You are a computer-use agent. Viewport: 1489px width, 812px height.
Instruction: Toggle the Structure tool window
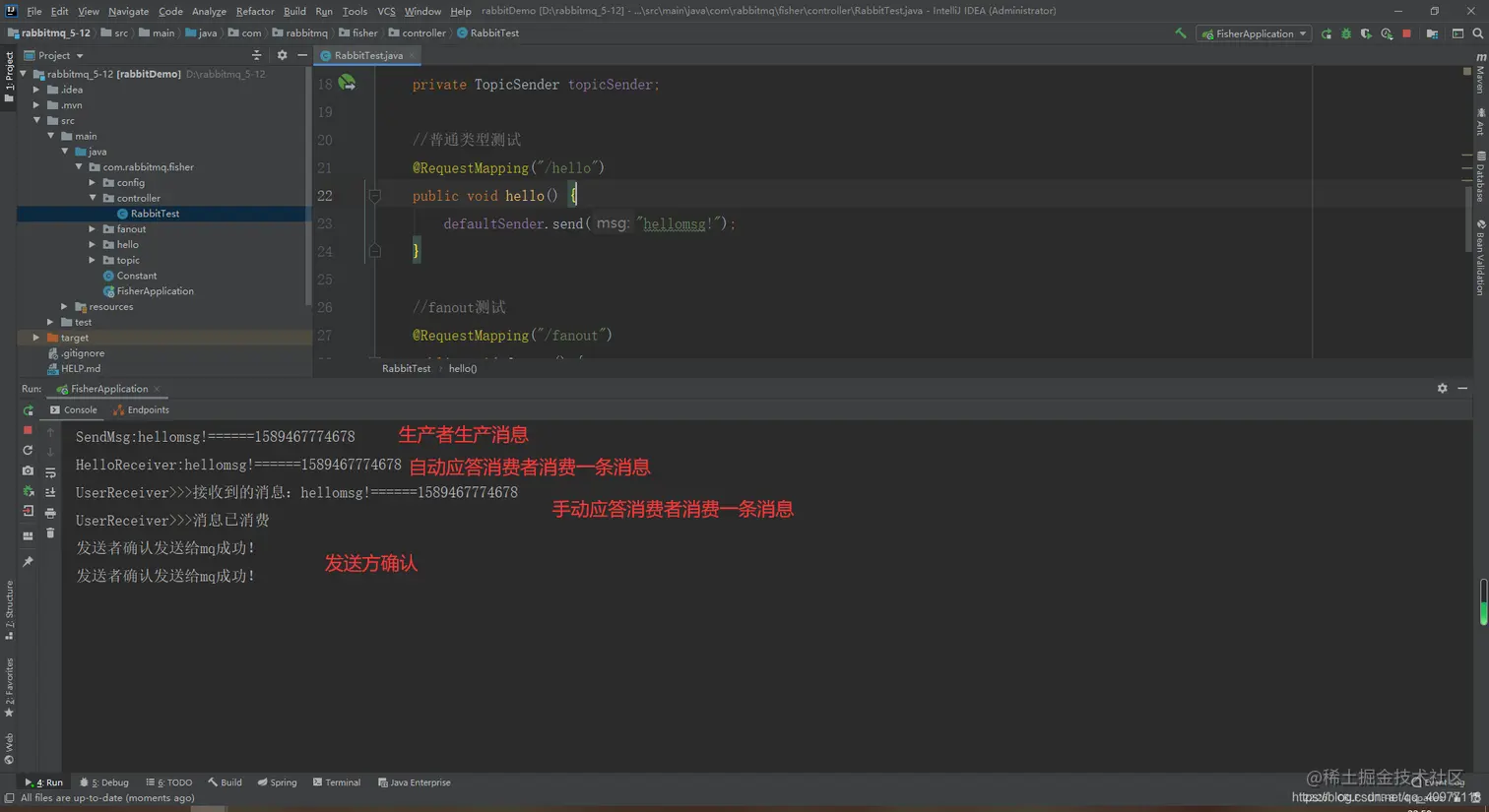[x=9, y=610]
